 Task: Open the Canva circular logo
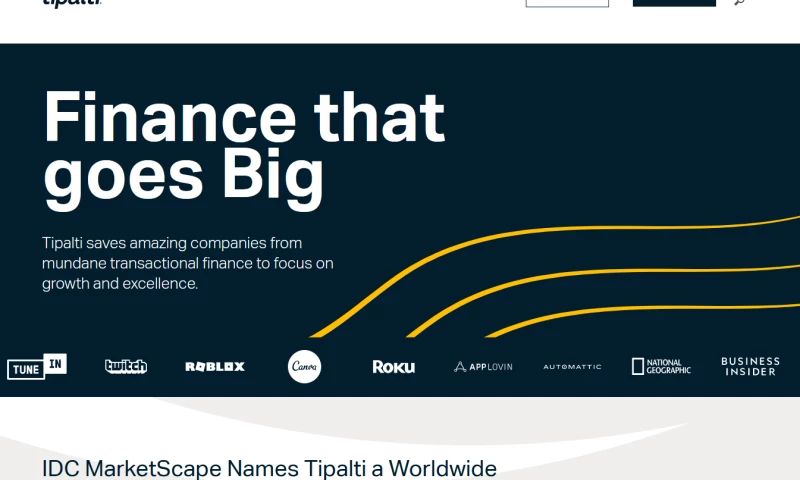click(304, 367)
